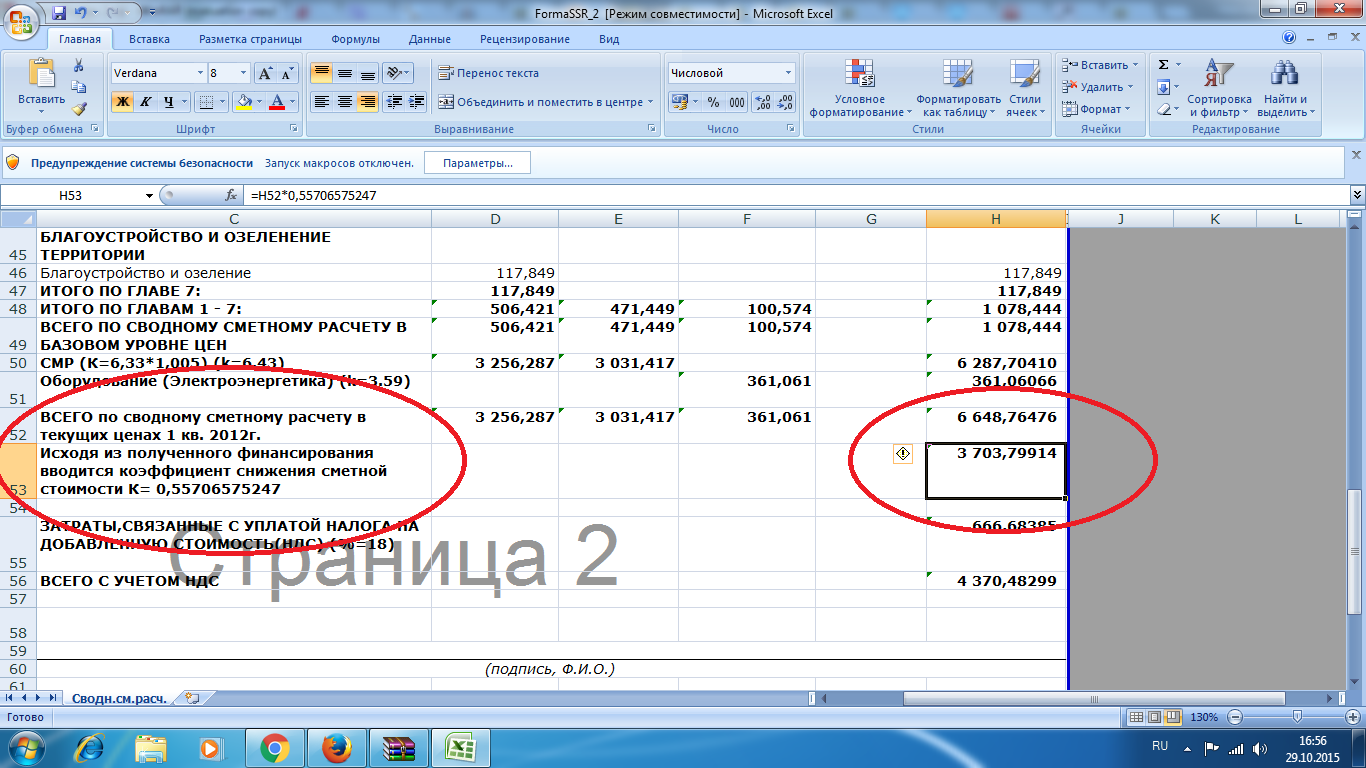Center cell text horizontally
The image size is (1366, 768).
pos(345,102)
